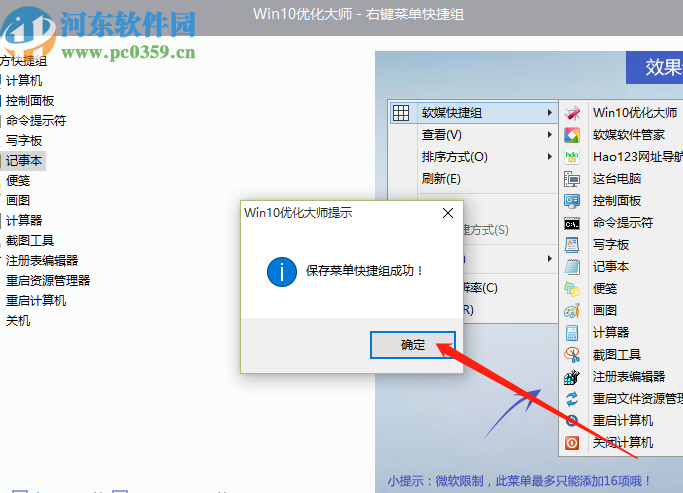Click the 注册表编辑器 registry icon
The height and width of the screenshot is (493, 683).
pyautogui.click(x=572, y=377)
